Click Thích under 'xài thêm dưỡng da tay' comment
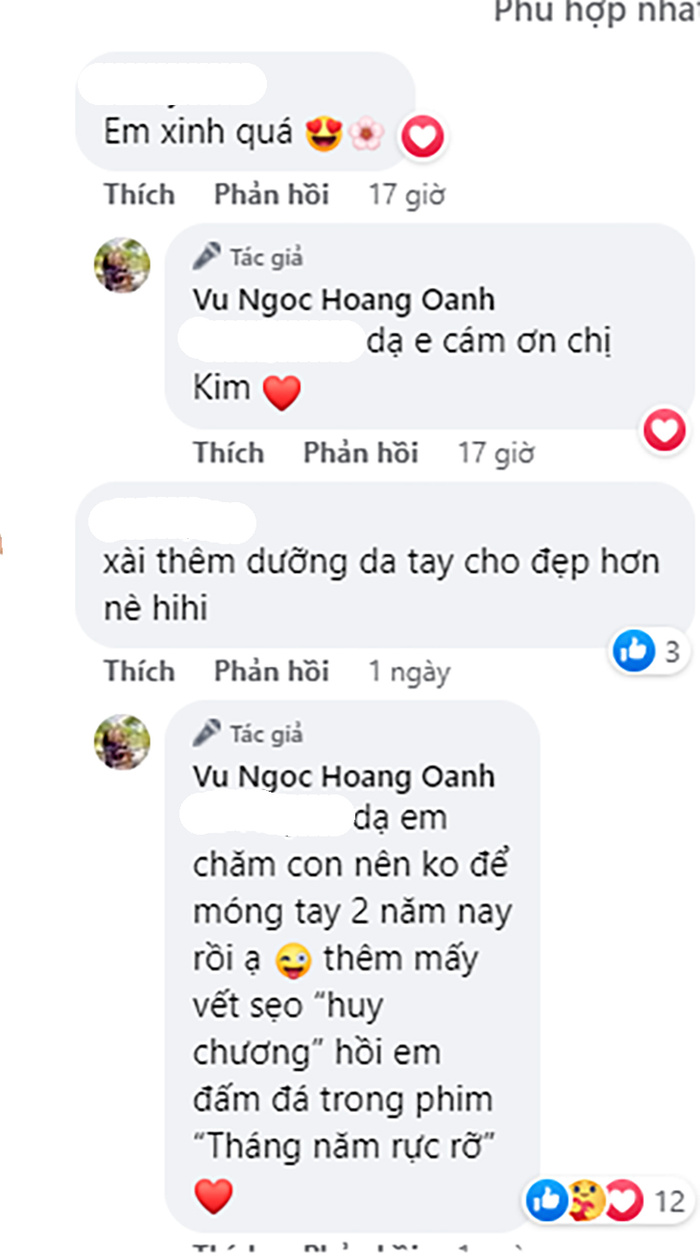Image resolution: width=700 pixels, height=1259 pixels. 139,671
